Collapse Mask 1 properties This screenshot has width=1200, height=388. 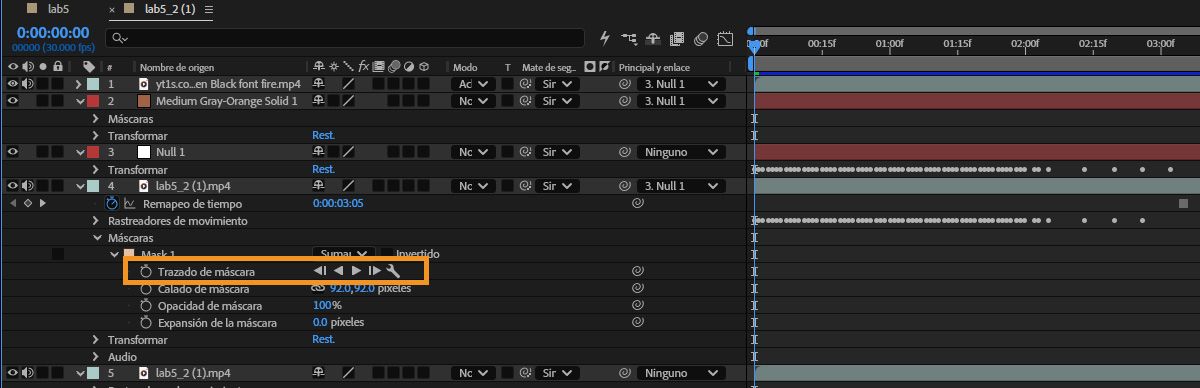click(113, 254)
